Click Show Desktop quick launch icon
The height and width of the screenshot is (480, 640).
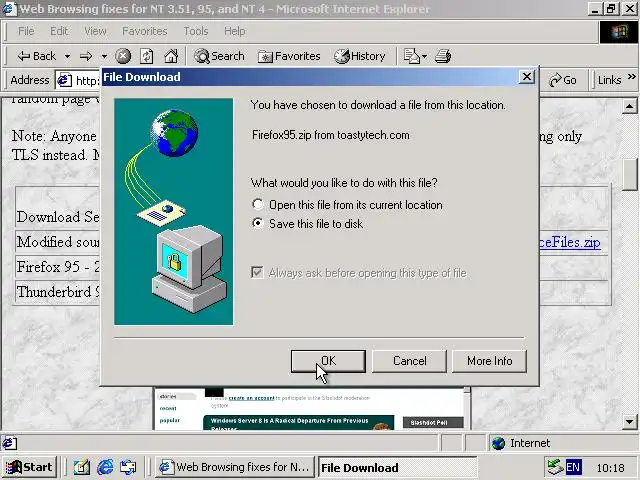coord(82,467)
